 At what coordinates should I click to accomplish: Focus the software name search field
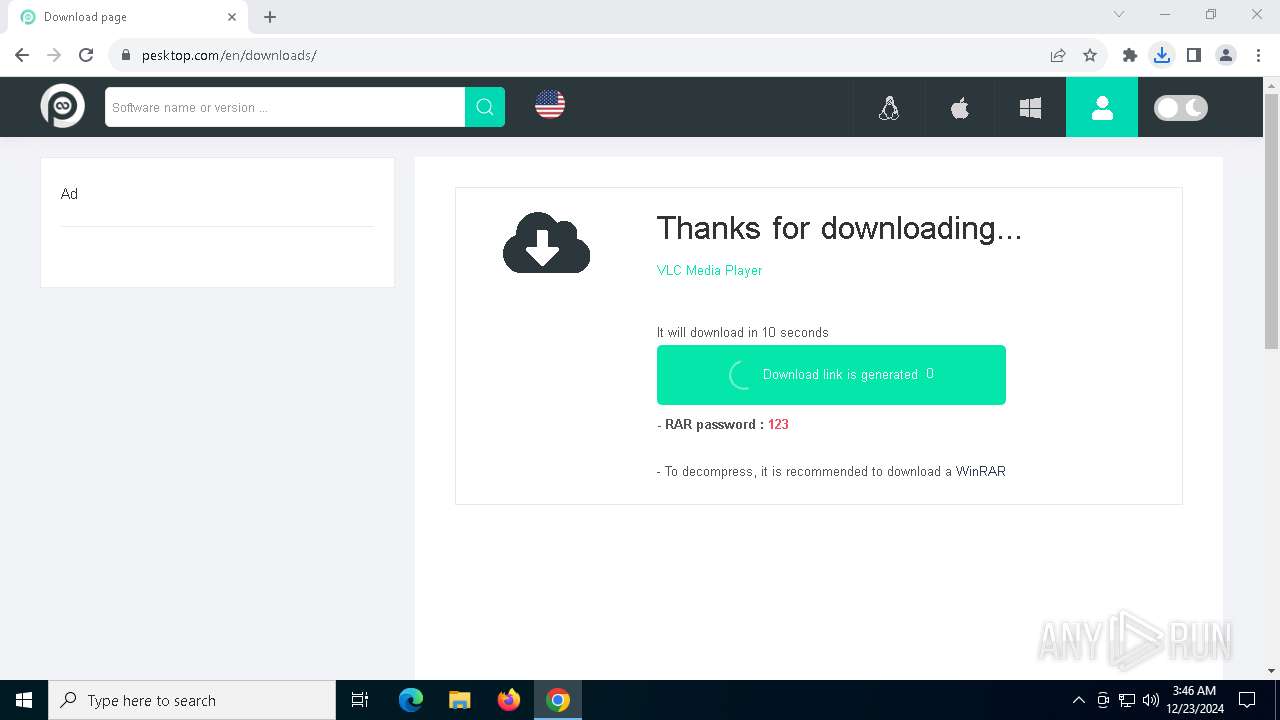285,107
